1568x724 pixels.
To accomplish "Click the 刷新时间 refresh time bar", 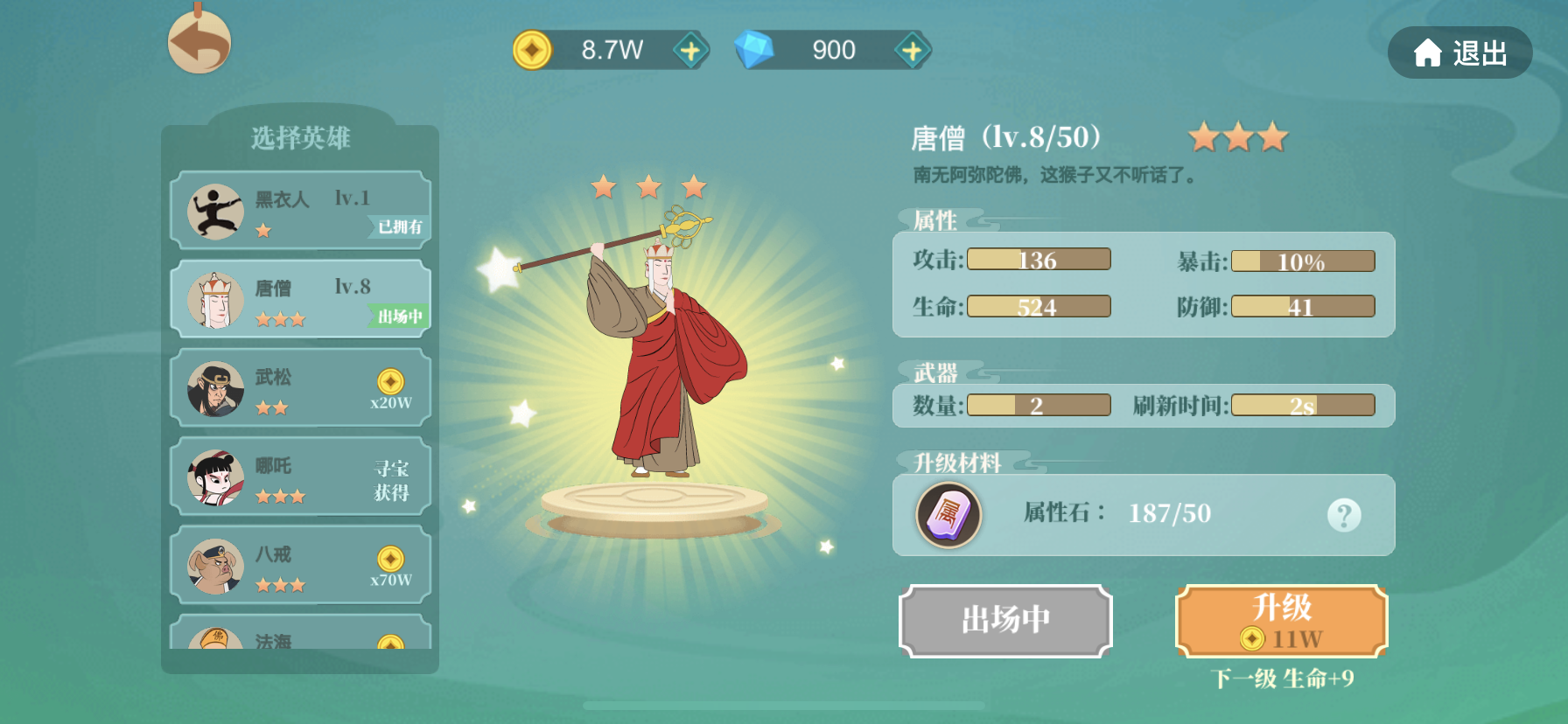I will pos(1303,406).
